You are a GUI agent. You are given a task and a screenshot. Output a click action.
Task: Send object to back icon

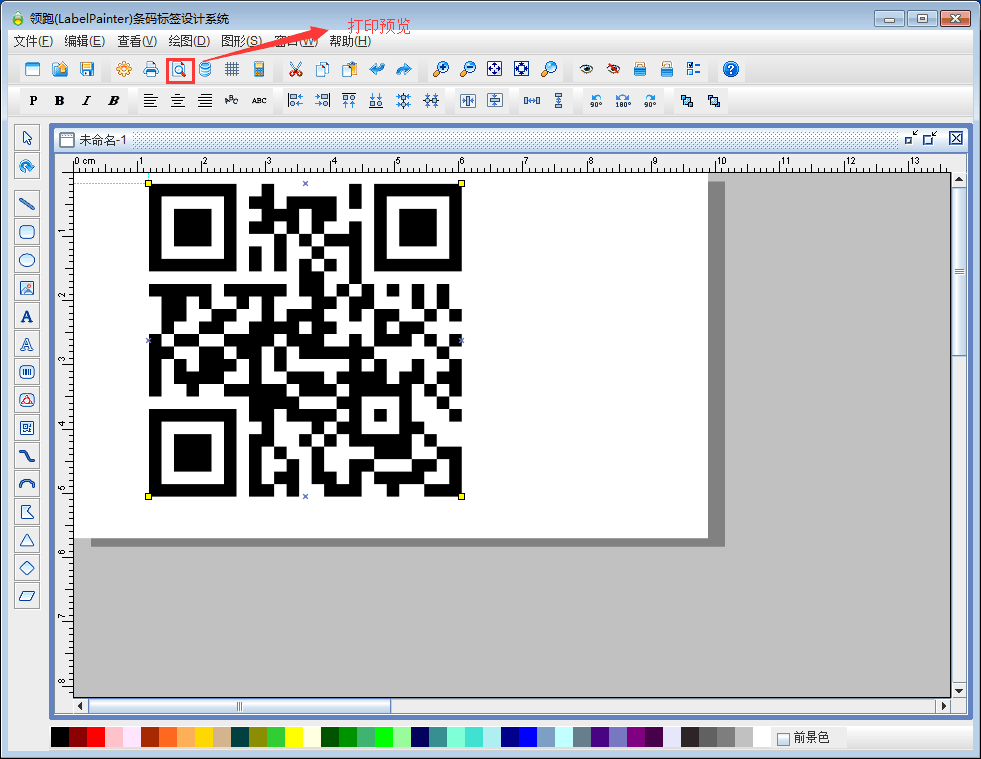click(714, 101)
